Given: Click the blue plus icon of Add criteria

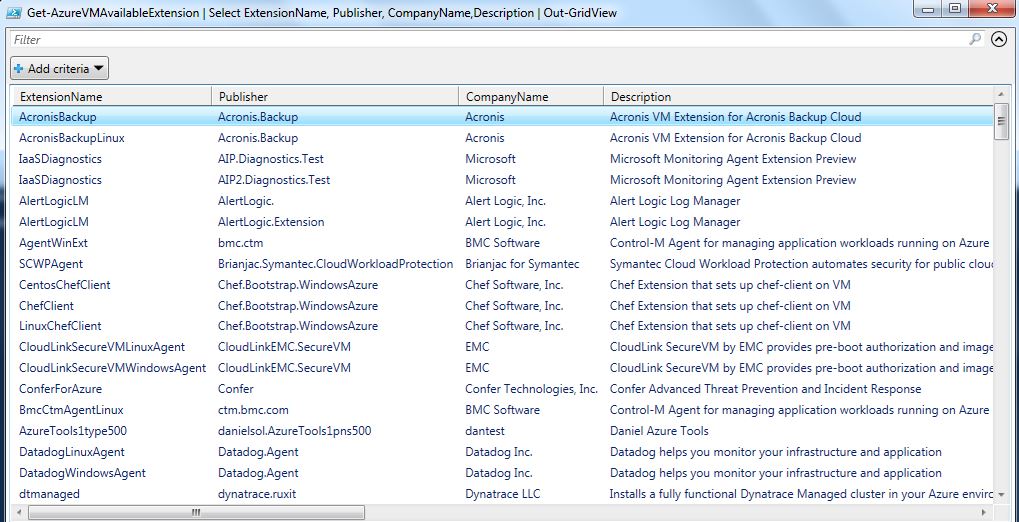Looking at the screenshot, I should [x=18, y=68].
